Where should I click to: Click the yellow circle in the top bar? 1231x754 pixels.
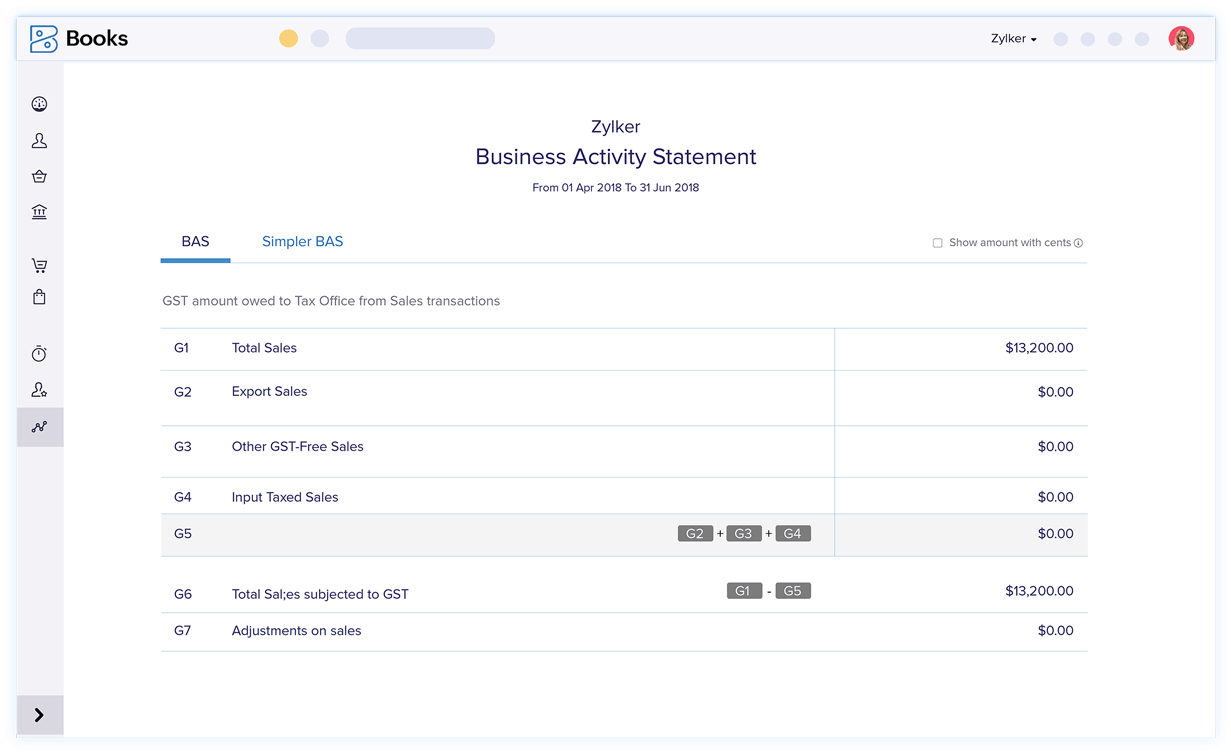coord(288,39)
